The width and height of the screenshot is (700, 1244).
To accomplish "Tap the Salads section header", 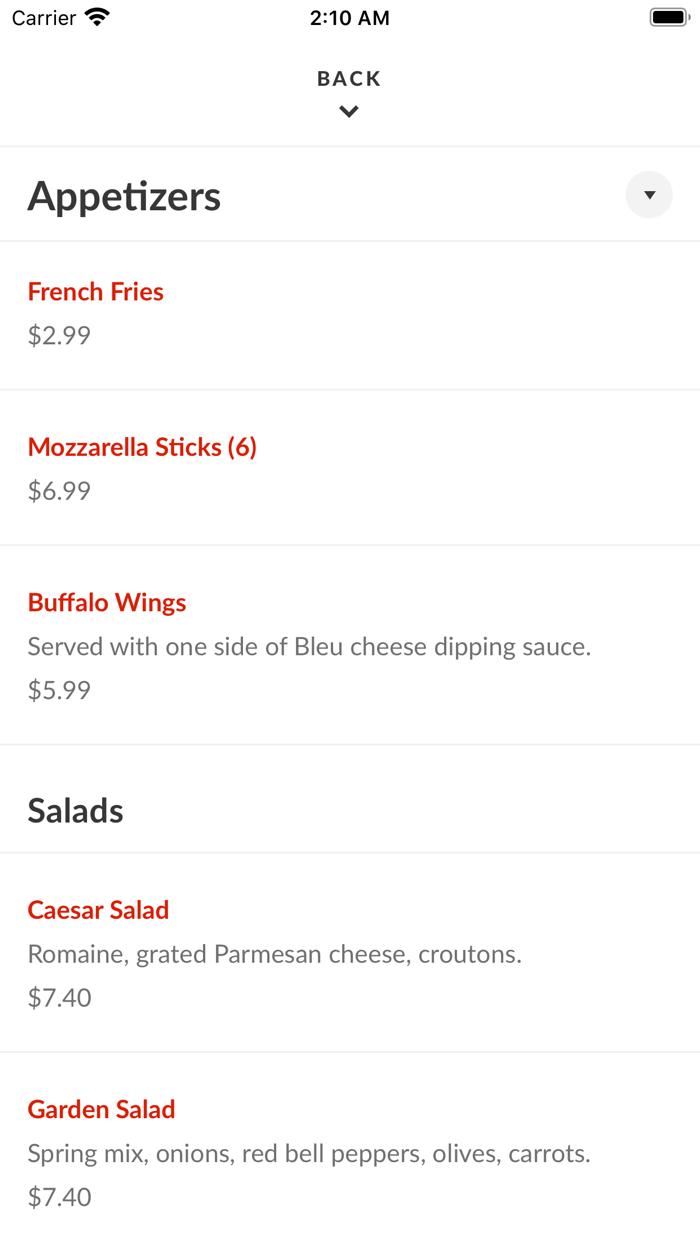I will click(x=75, y=810).
